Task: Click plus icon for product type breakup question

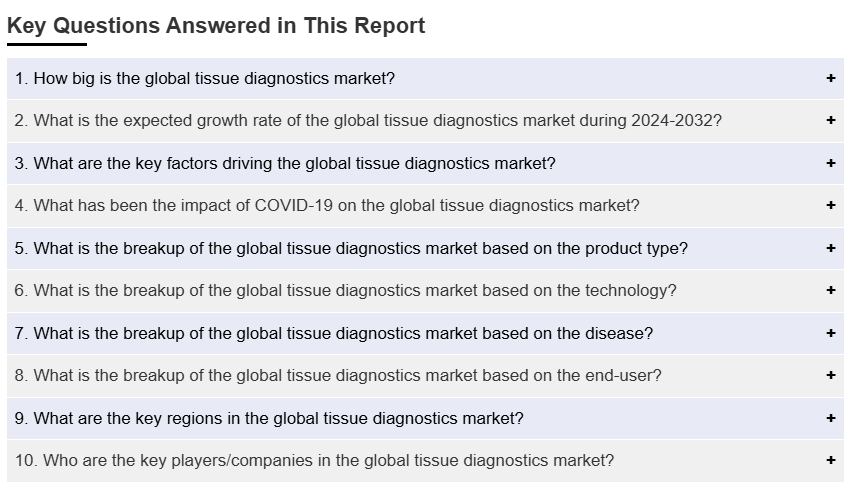Action: [x=830, y=248]
